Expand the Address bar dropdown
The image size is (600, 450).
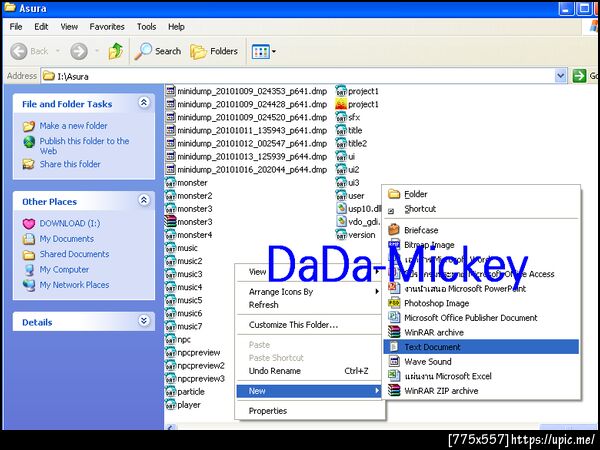tap(560, 76)
